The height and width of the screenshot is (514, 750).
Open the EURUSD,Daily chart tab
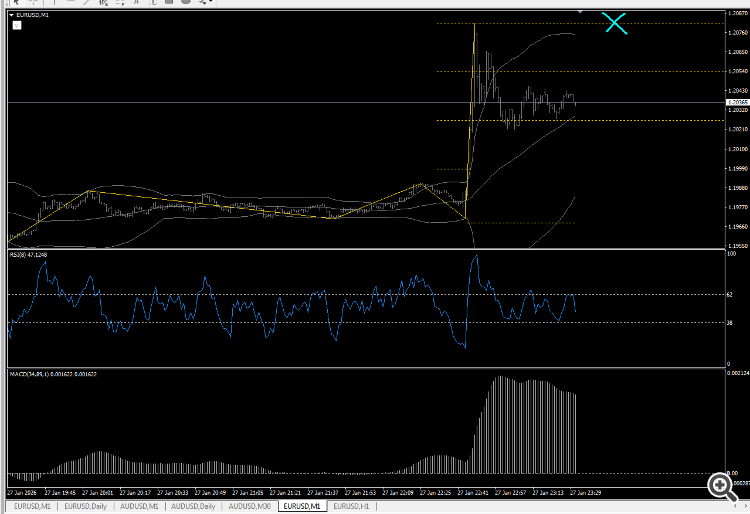(86, 506)
